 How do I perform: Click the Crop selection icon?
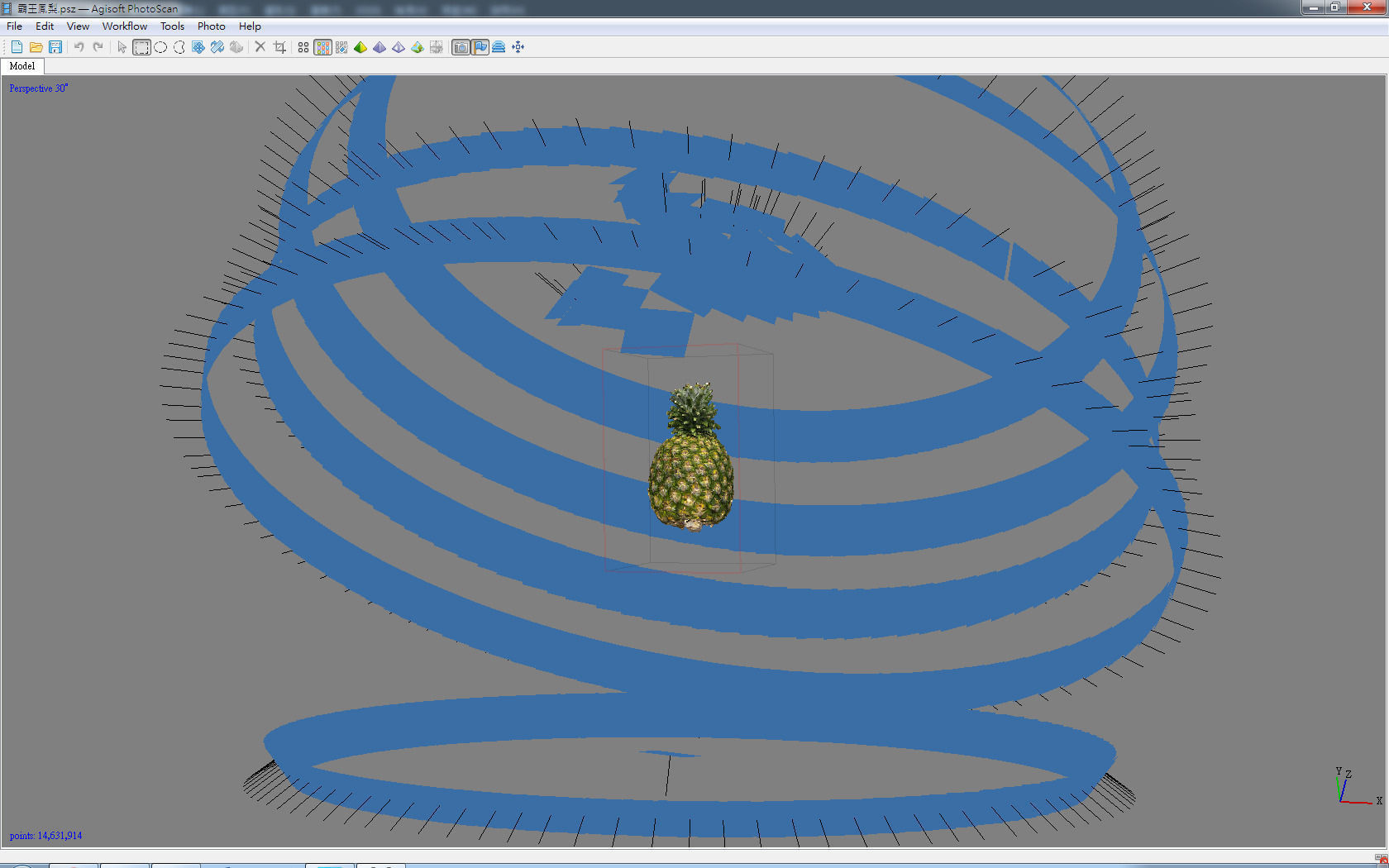[279, 47]
